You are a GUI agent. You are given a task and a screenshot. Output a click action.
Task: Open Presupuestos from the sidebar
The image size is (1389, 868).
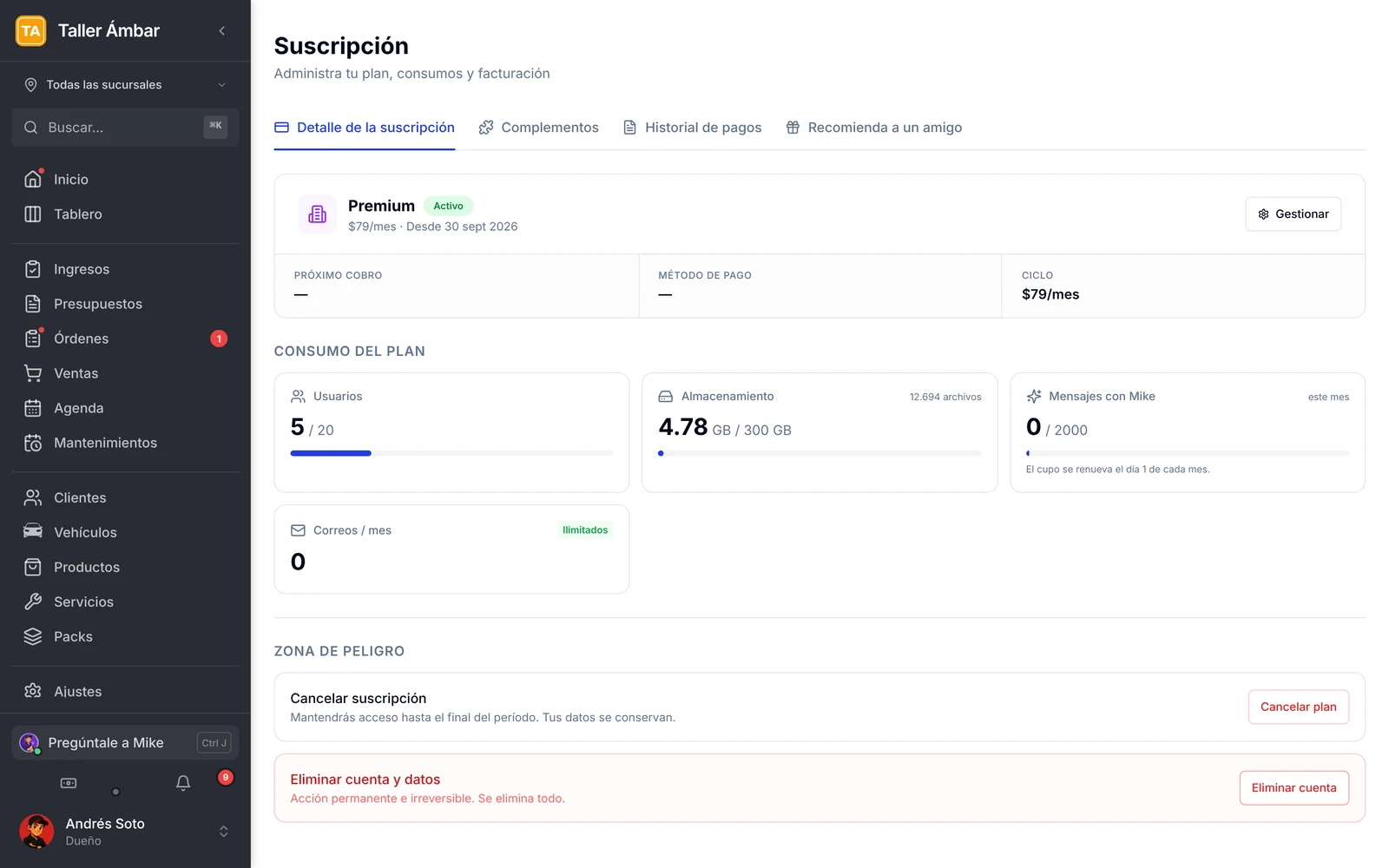coord(125,304)
